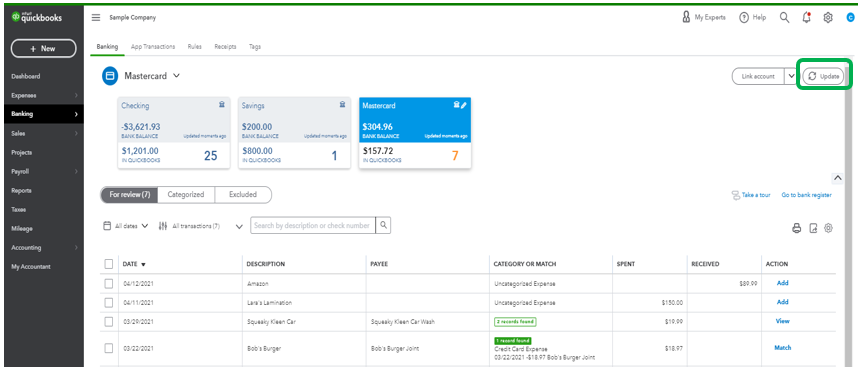Viewport: 858px width, 372px height.
Task: Click the Banking tab
Action: tap(107, 47)
